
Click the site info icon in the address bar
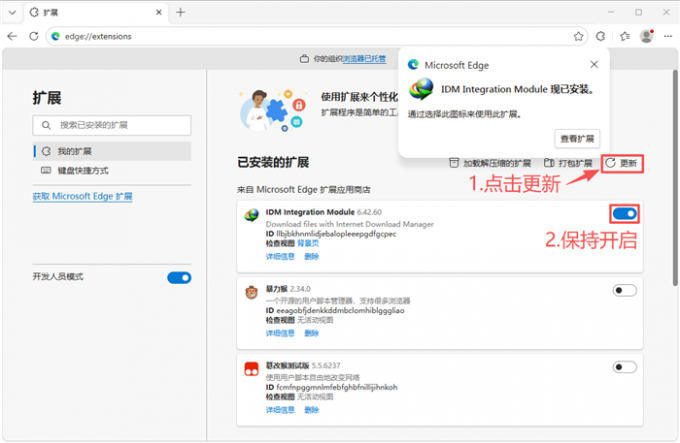56,36
